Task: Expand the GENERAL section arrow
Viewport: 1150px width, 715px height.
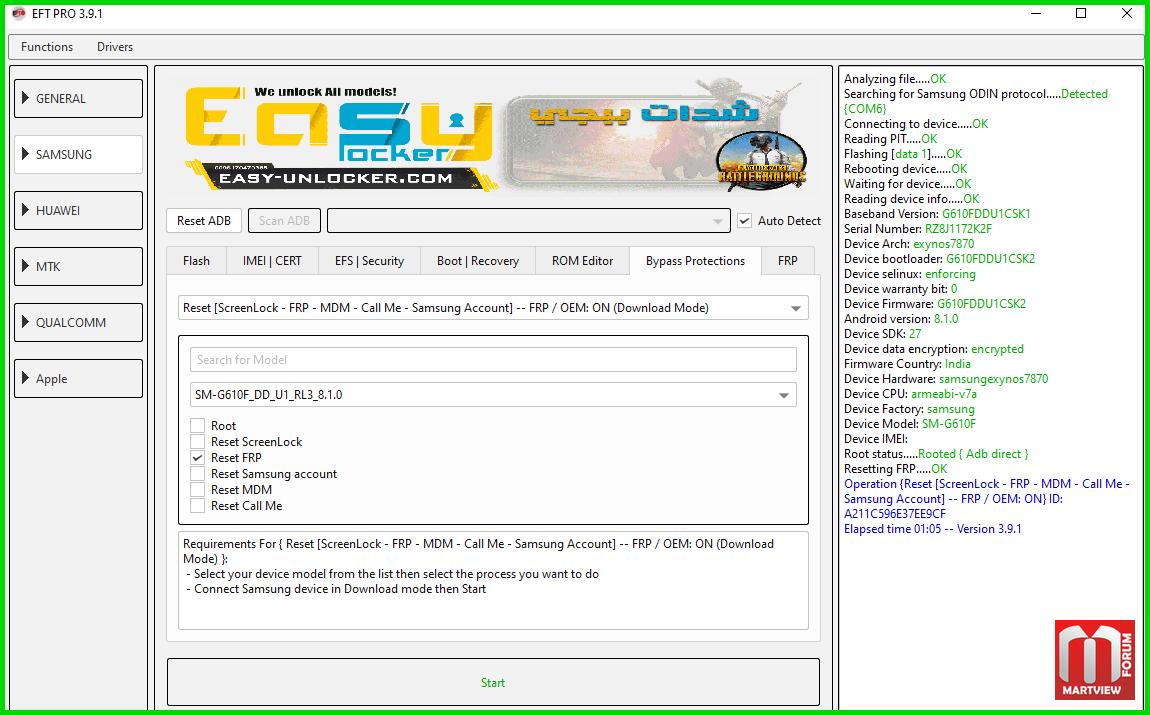Action: tap(25, 99)
